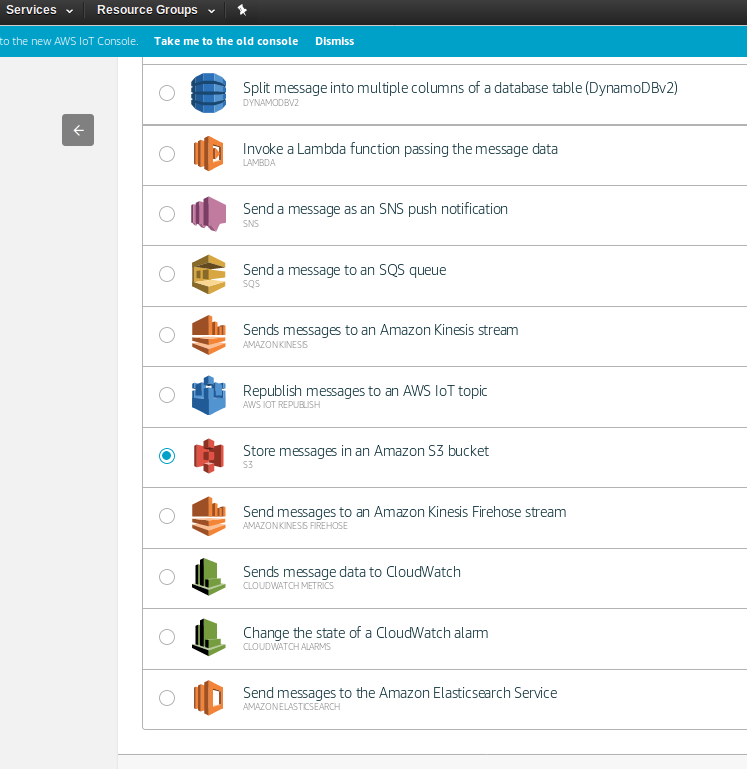The height and width of the screenshot is (769, 747).
Task: Select the Amazon Kinesis stream radio button
Action: [167, 335]
